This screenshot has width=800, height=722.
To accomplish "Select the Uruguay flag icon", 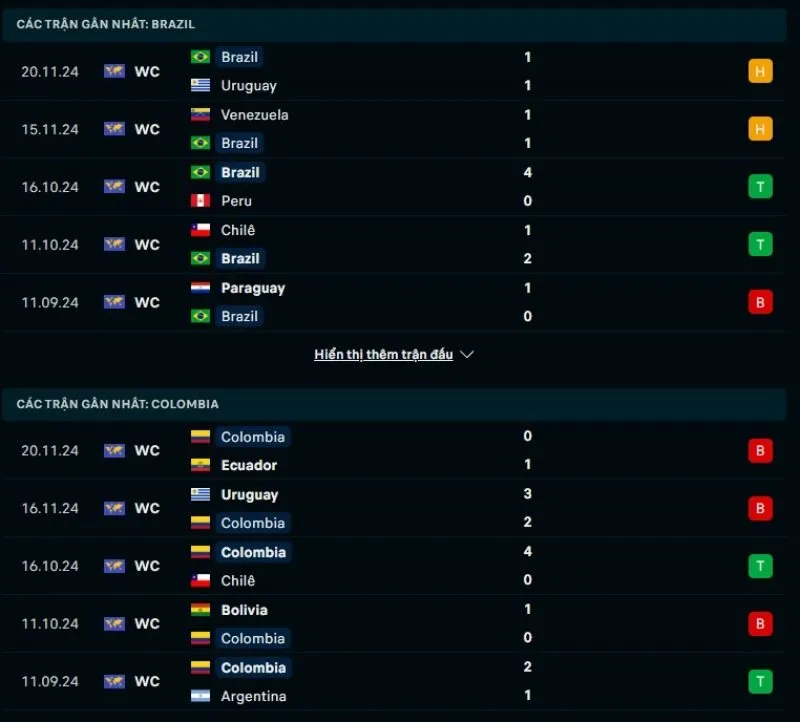I will point(199,86).
